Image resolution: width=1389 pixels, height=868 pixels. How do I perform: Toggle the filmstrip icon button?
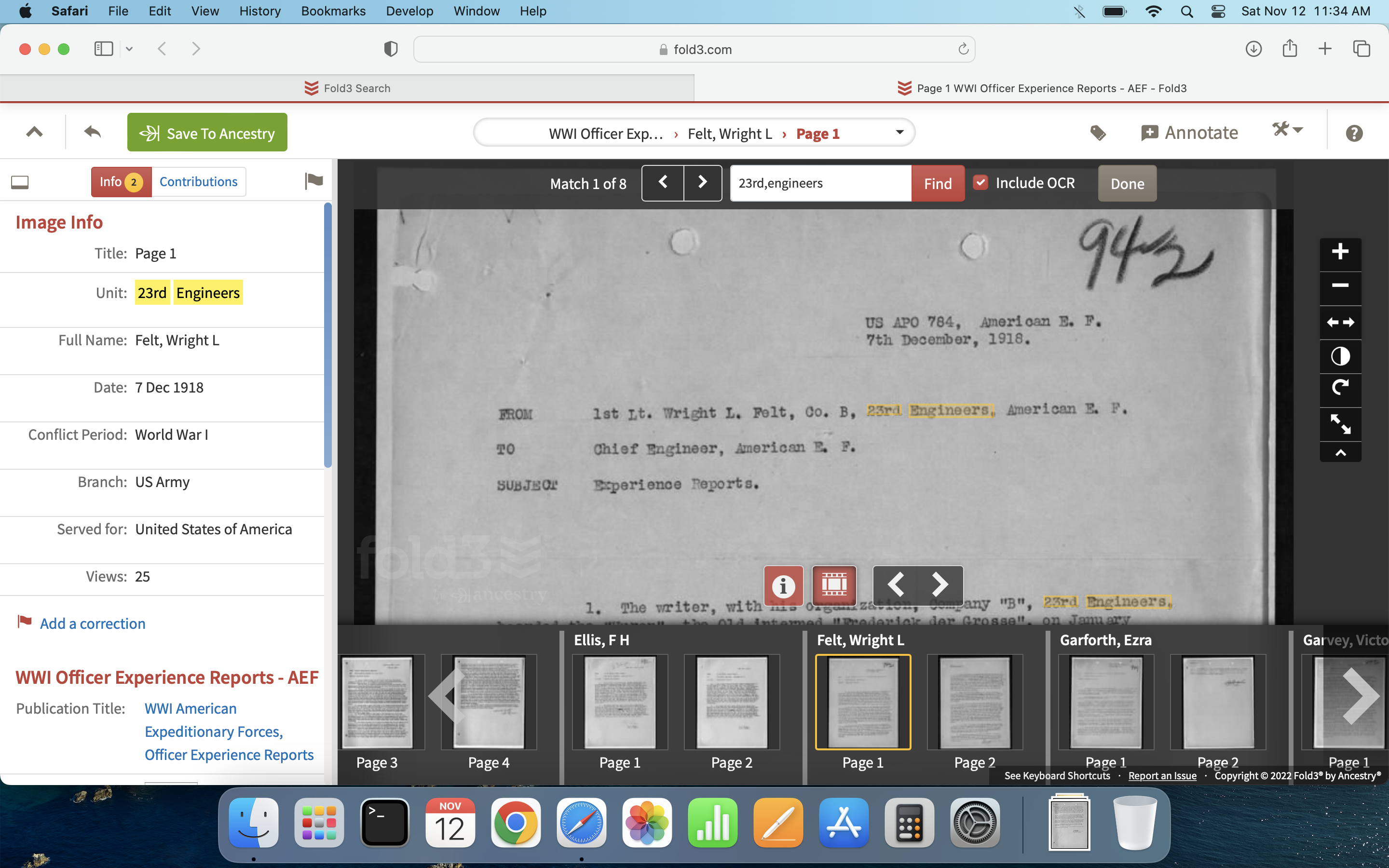pyautogui.click(x=834, y=584)
